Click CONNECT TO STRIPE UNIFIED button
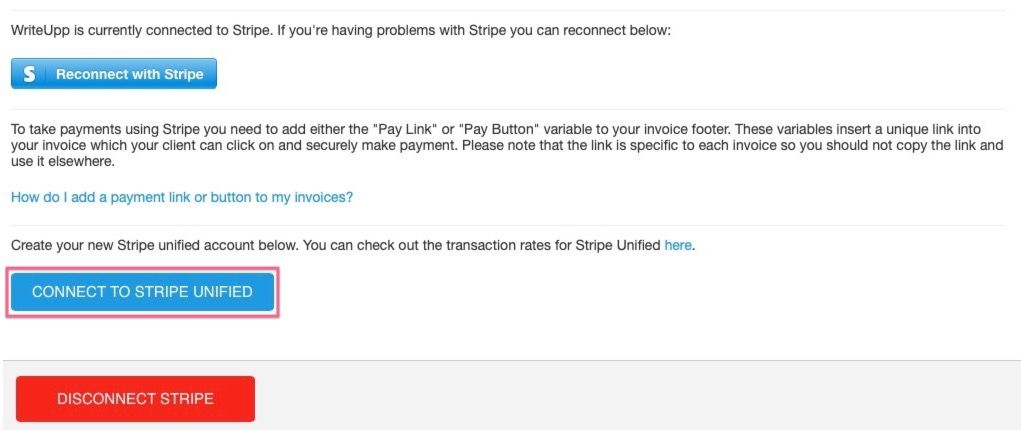The width and height of the screenshot is (1021, 430). [142, 292]
